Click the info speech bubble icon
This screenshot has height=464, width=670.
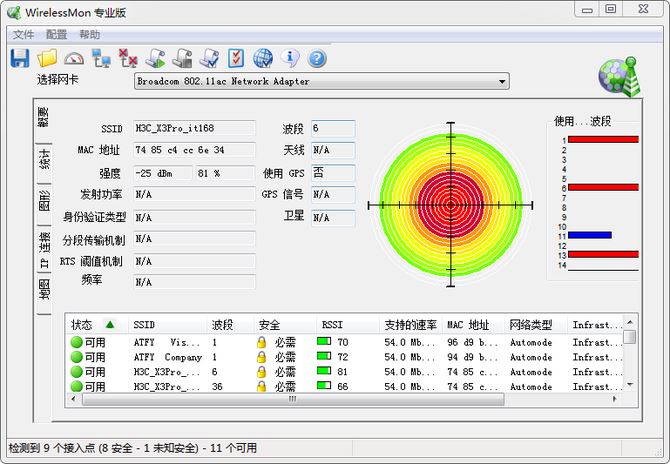(x=290, y=59)
